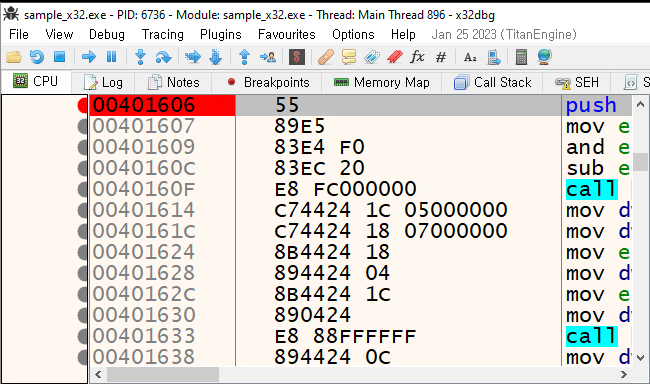This screenshot has width=650, height=384.
Task: Click the bug icon in title bar
Action: point(11,15)
